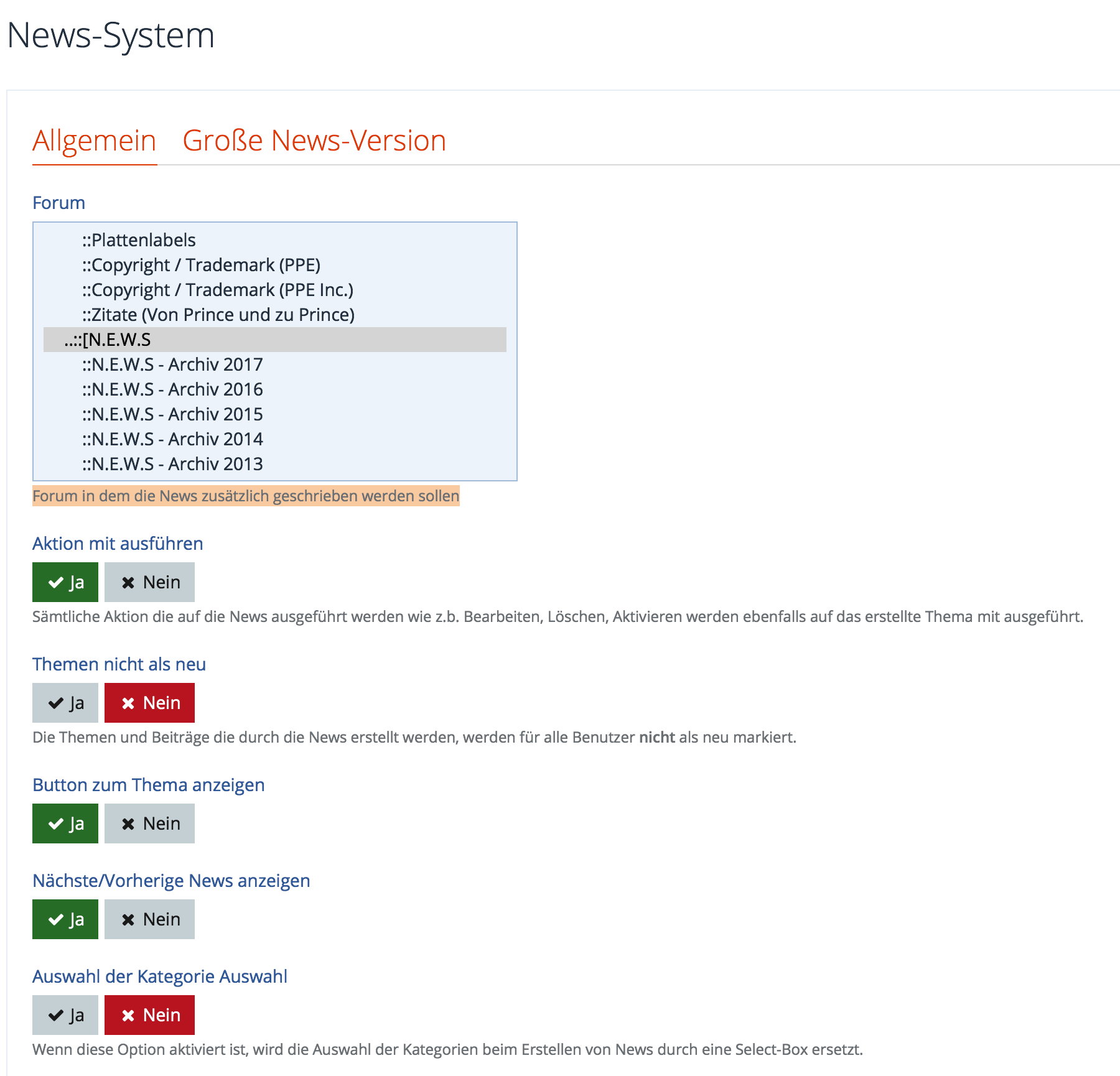1120x1076 pixels.
Task: Click Nein under Themen nicht als neu
Action: click(x=149, y=703)
